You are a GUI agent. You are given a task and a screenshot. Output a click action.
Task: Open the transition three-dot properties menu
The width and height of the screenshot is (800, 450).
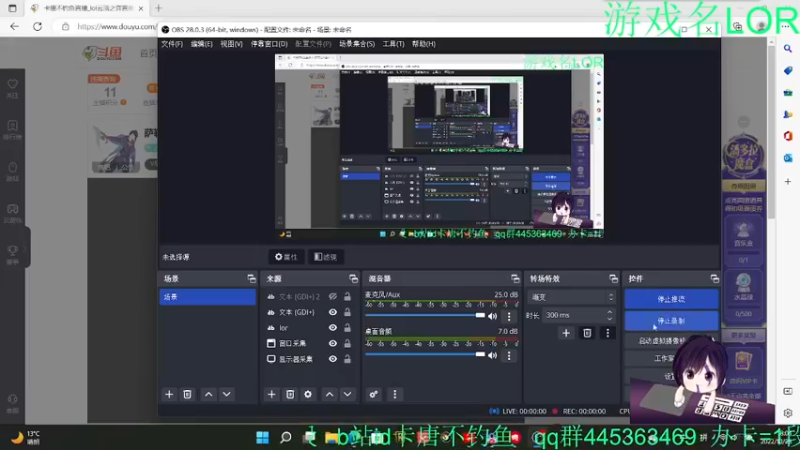point(607,333)
